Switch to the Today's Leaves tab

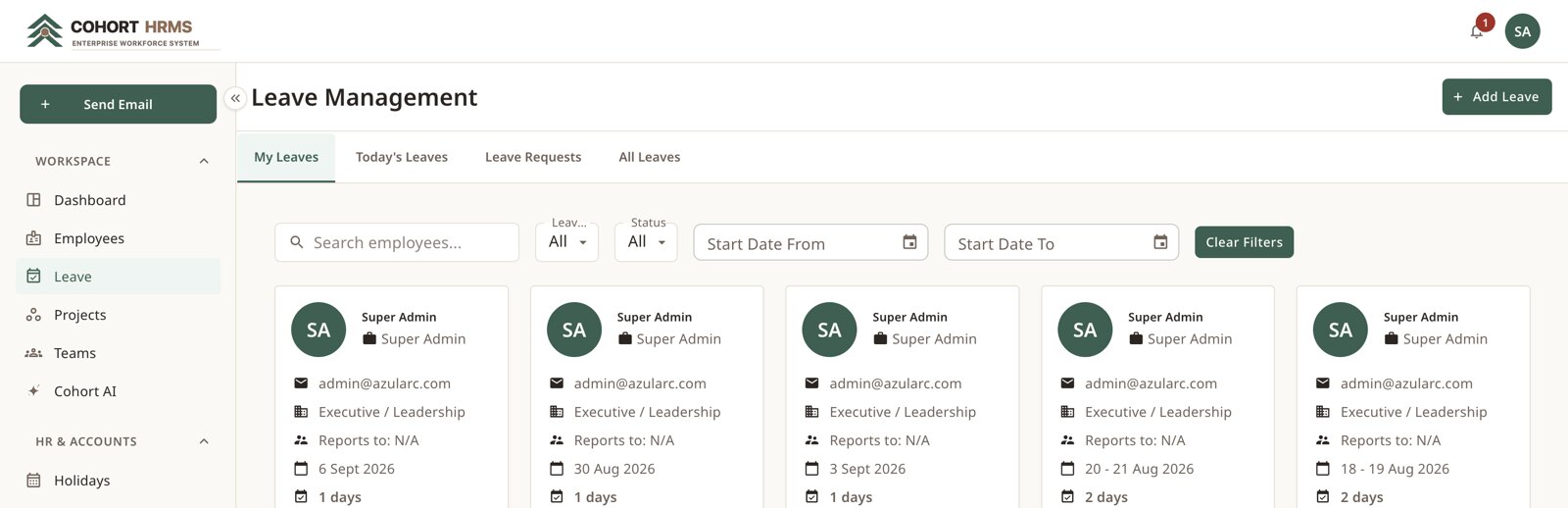[x=402, y=157]
